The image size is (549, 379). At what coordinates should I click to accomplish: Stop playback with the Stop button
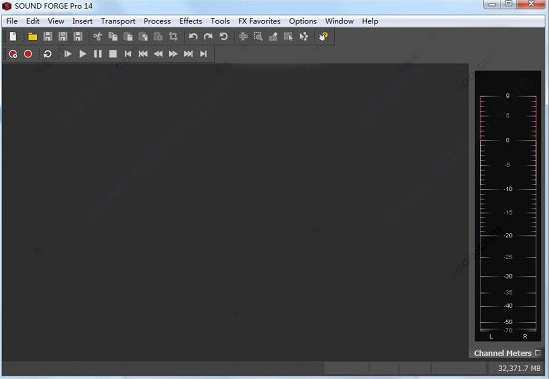(113, 54)
